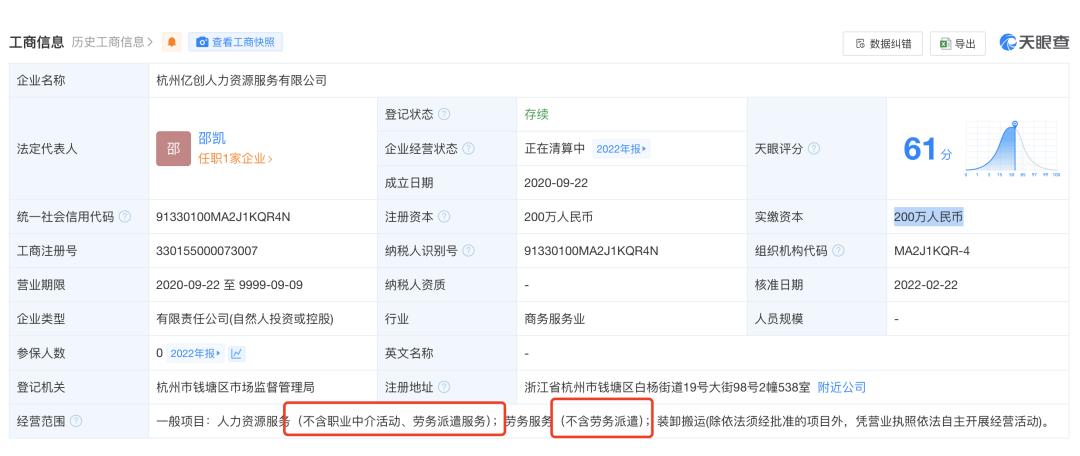Click help icon next to 经营范围

(x=76, y=421)
